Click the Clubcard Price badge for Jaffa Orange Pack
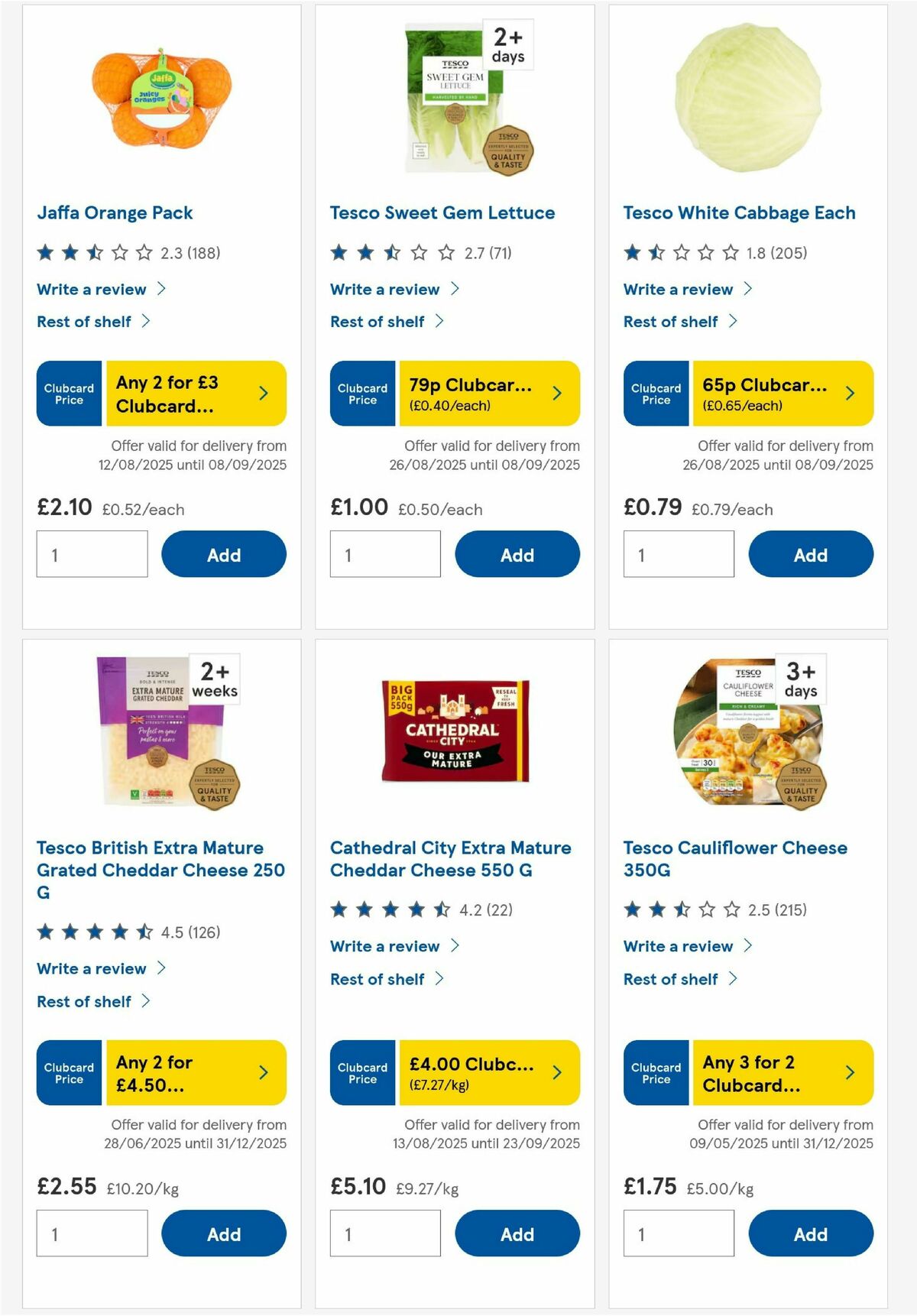The image size is (917, 1316). point(68,393)
